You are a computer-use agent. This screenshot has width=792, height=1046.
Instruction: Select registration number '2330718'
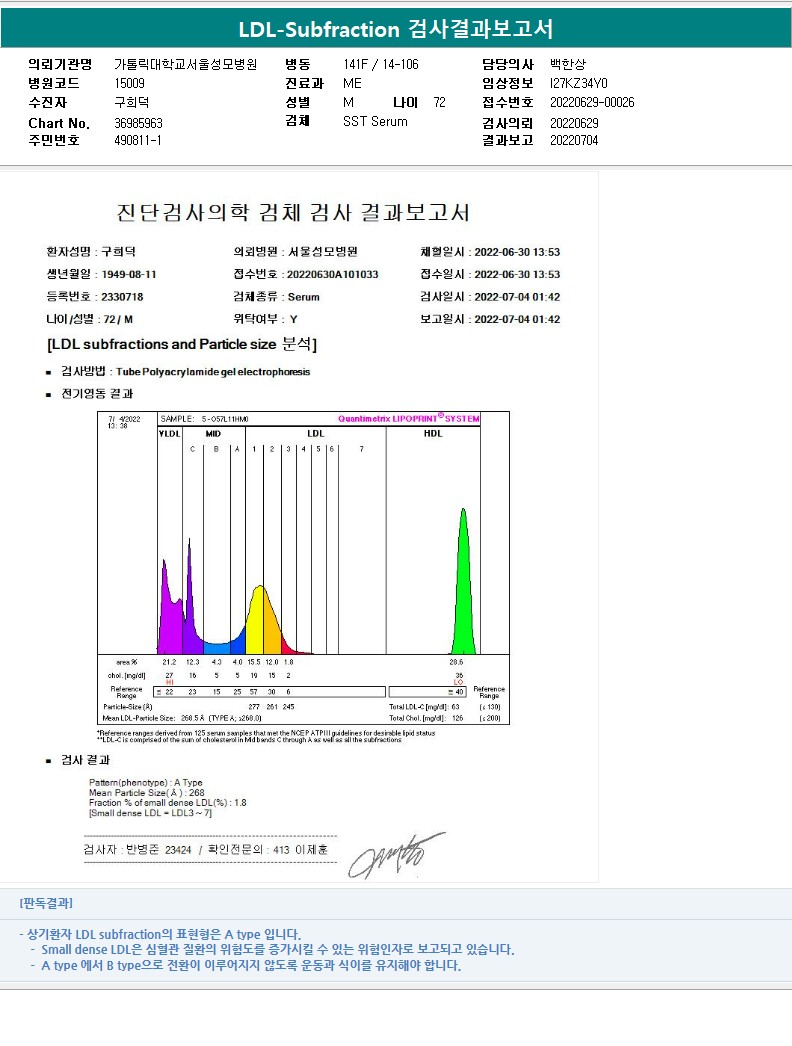tap(122, 297)
